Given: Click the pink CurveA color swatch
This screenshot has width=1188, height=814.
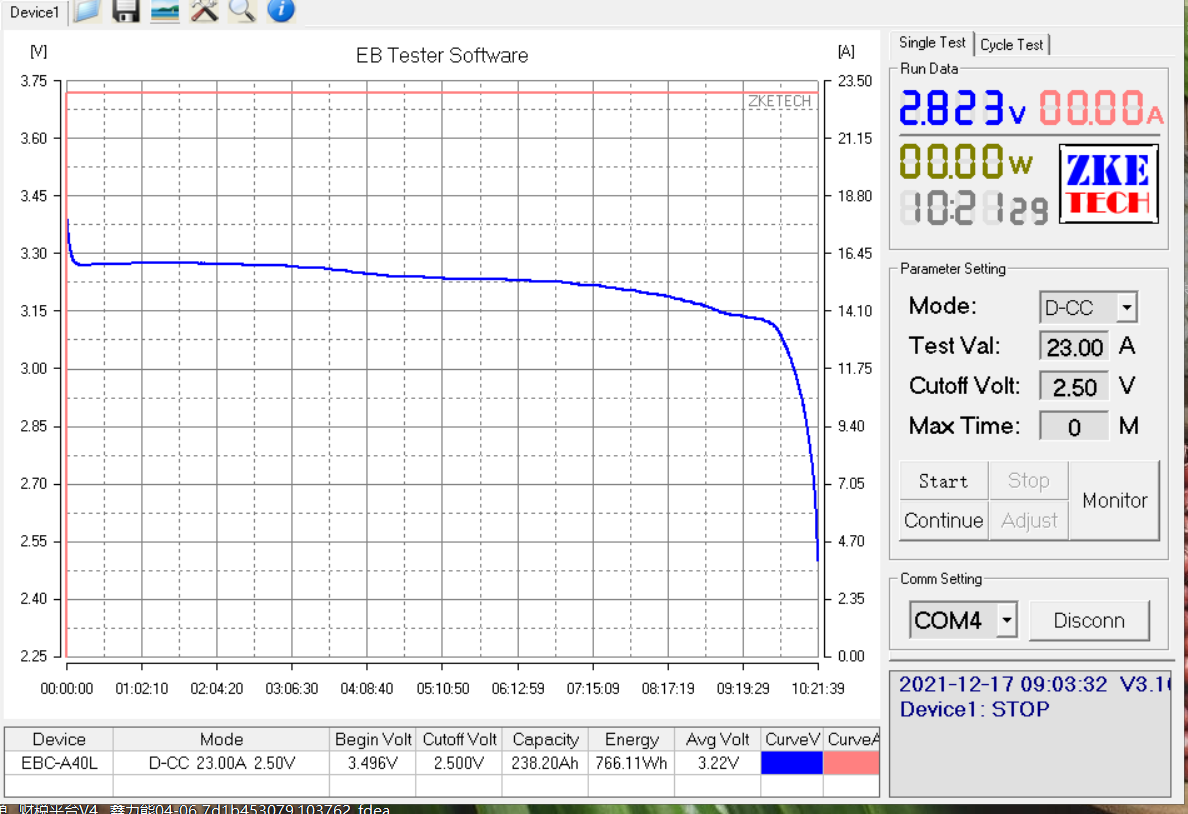Looking at the screenshot, I should pos(851,763).
